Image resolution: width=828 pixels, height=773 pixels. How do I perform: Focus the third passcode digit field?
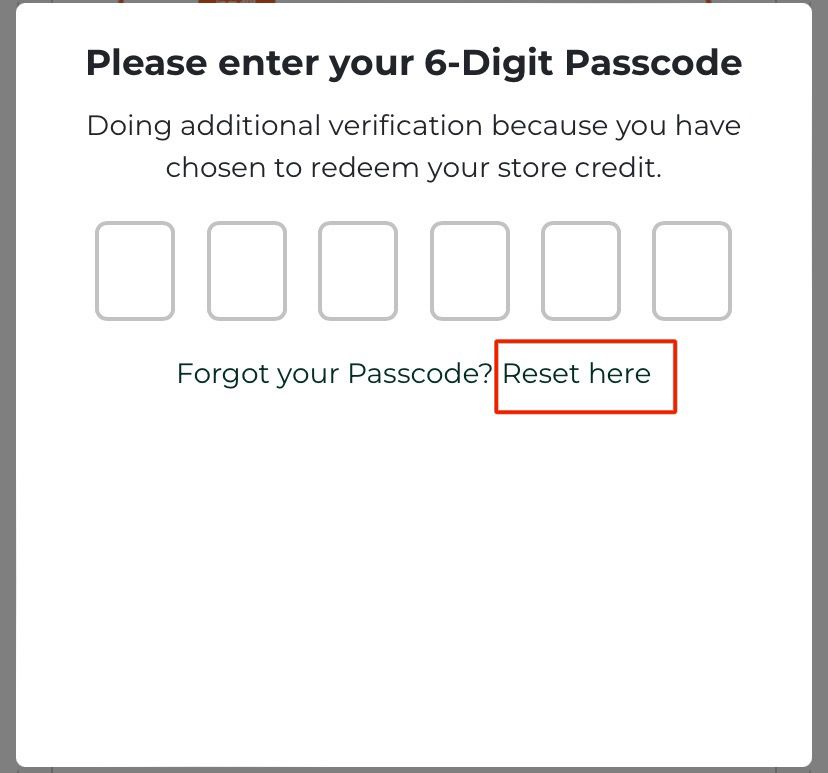coord(358,271)
